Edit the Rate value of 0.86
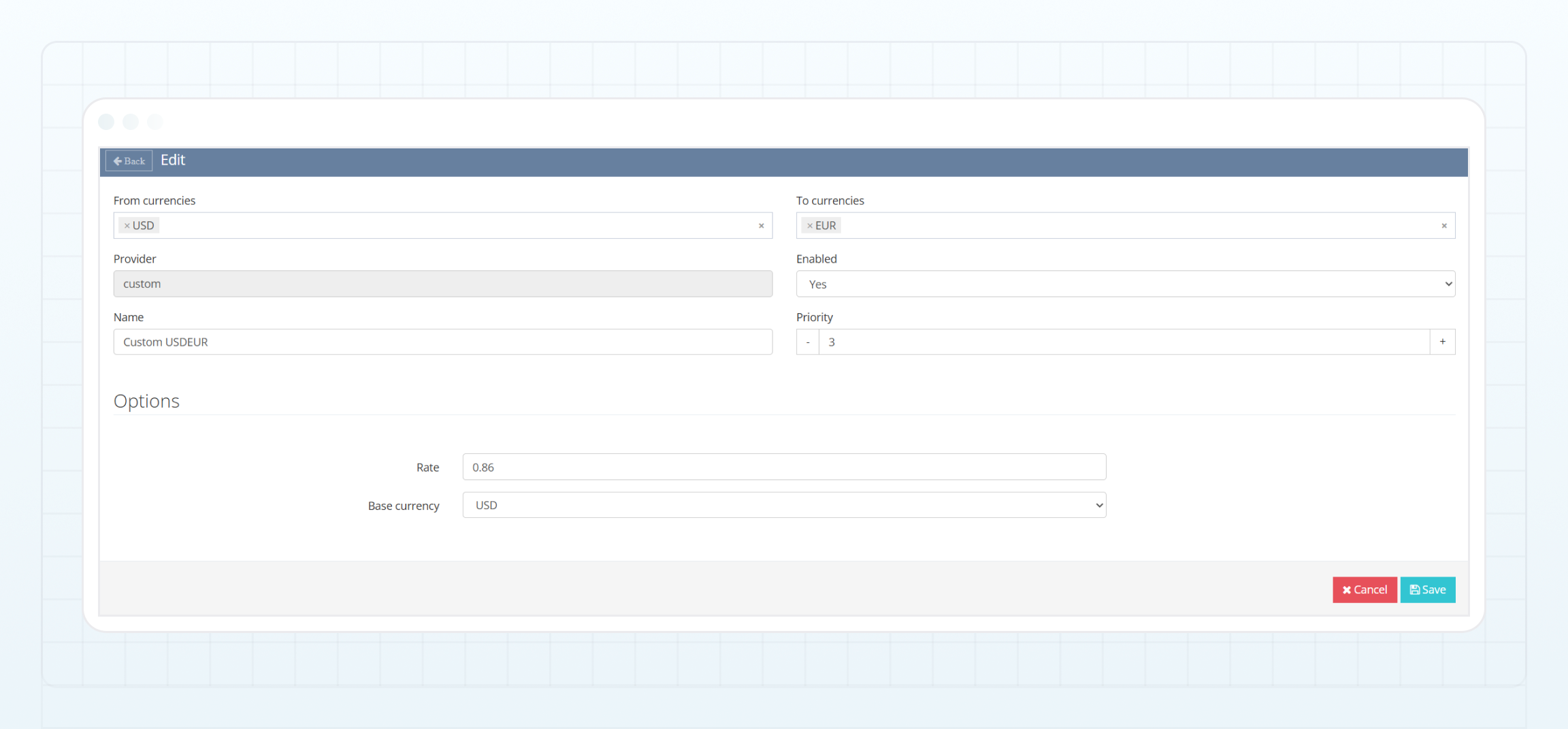This screenshot has height=729, width=1568. click(784, 467)
